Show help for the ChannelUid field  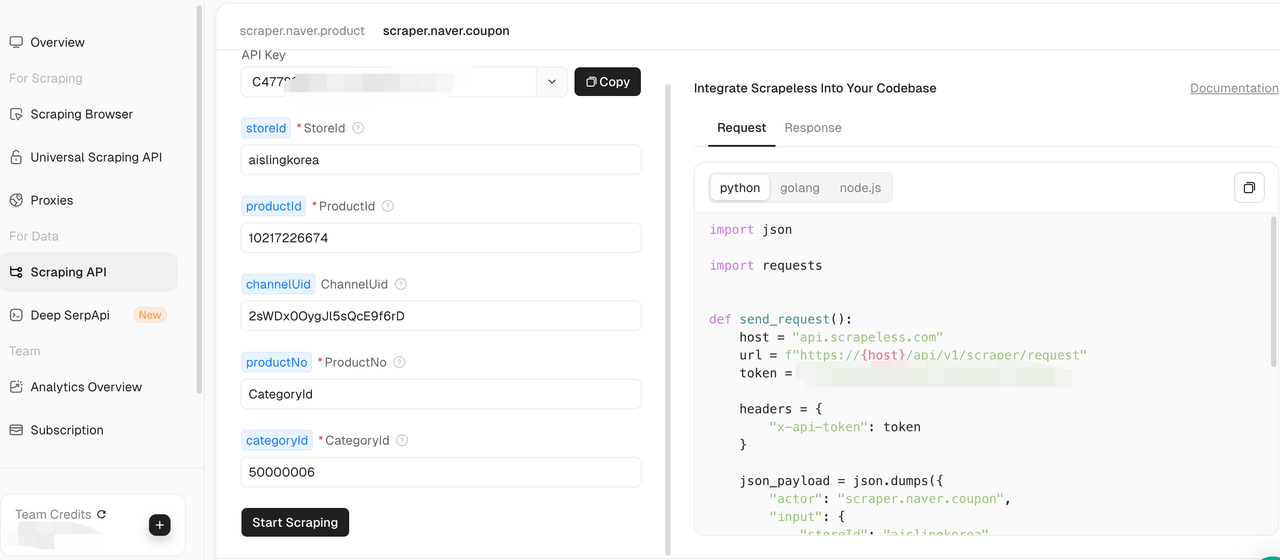[x=401, y=284]
